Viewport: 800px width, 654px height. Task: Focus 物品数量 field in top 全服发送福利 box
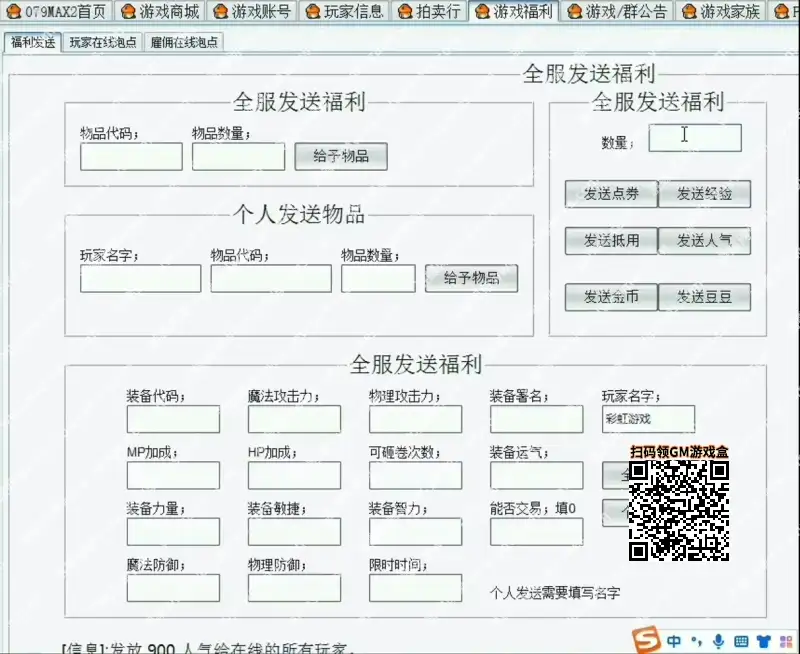pyautogui.click(x=238, y=157)
